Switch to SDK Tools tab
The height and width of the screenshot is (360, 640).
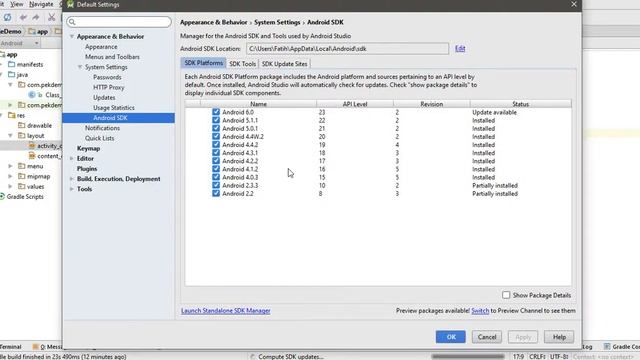pos(242,64)
